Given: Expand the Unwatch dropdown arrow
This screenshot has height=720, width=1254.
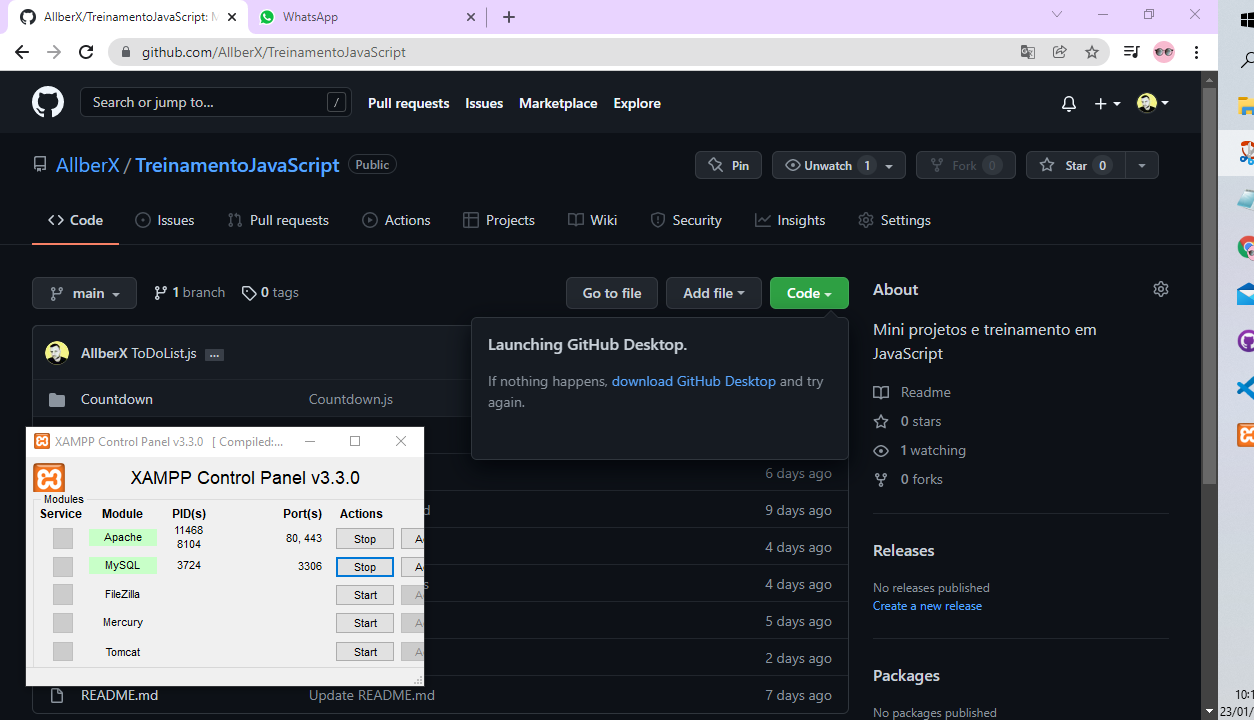Looking at the screenshot, I should pos(890,165).
